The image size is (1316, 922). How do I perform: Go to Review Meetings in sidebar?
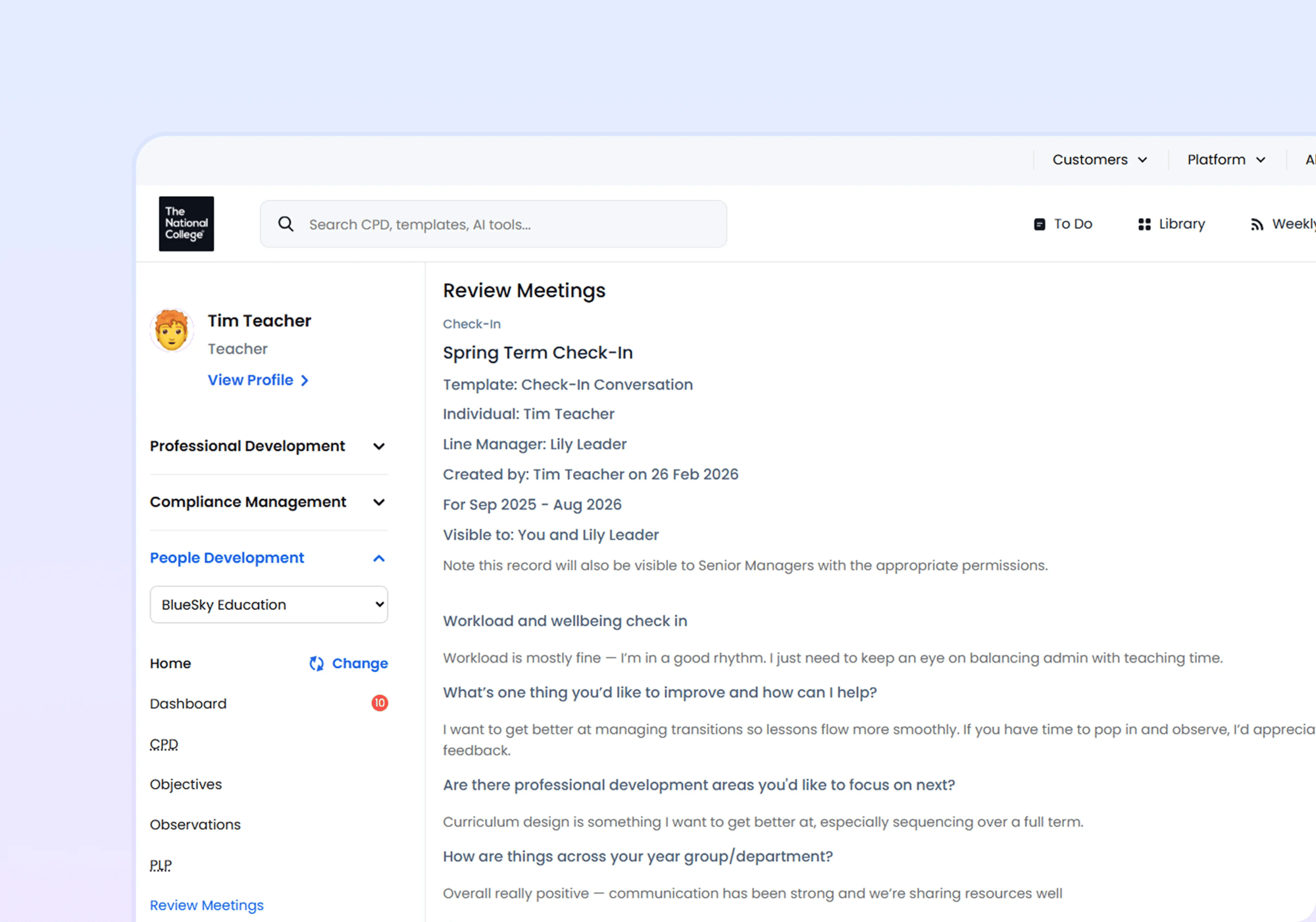[x=207, y=905]
